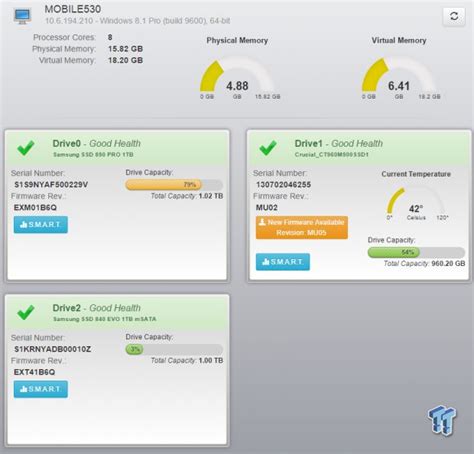
Task: Select the MOBILE530 host name
Action: point(73,9)
